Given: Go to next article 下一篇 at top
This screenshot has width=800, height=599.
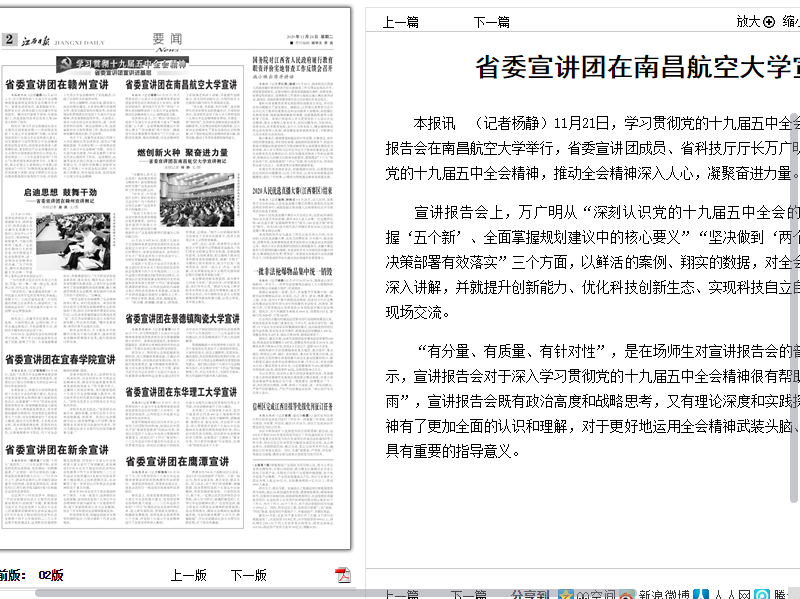Looking at the screenshot, I should pos(491,21).
